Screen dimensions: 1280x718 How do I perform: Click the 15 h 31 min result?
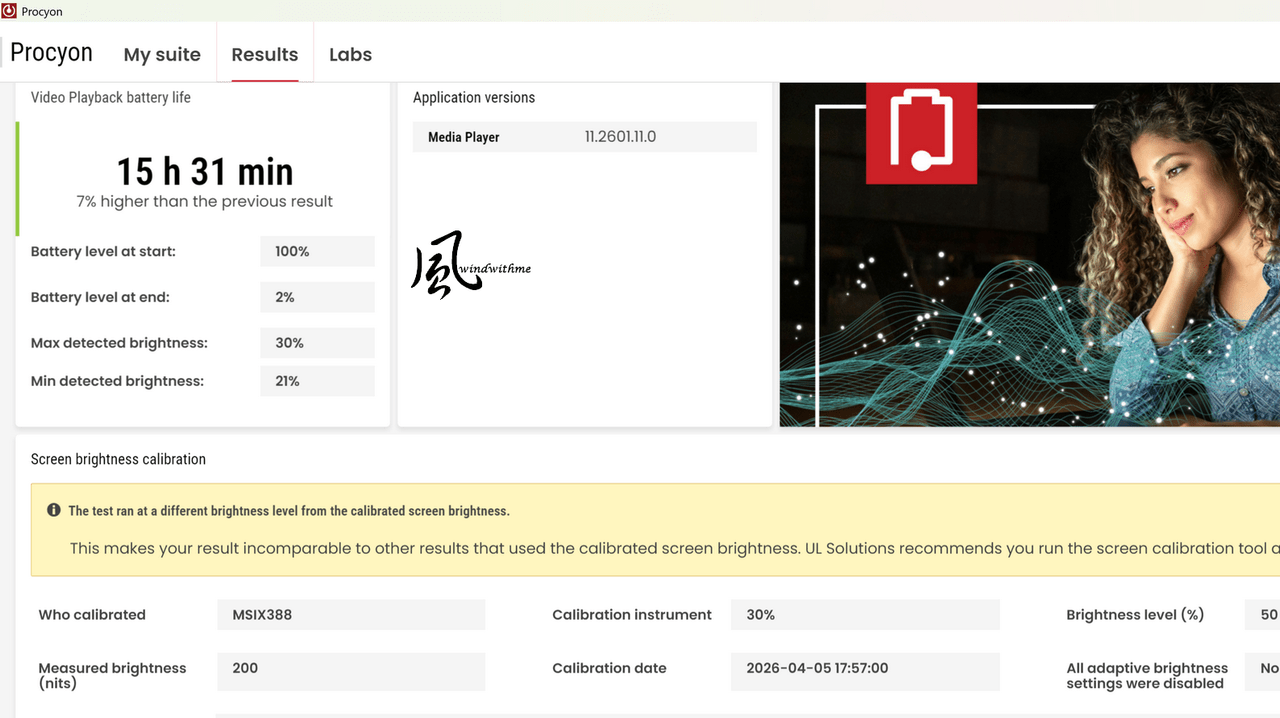(x=205, y=171)
